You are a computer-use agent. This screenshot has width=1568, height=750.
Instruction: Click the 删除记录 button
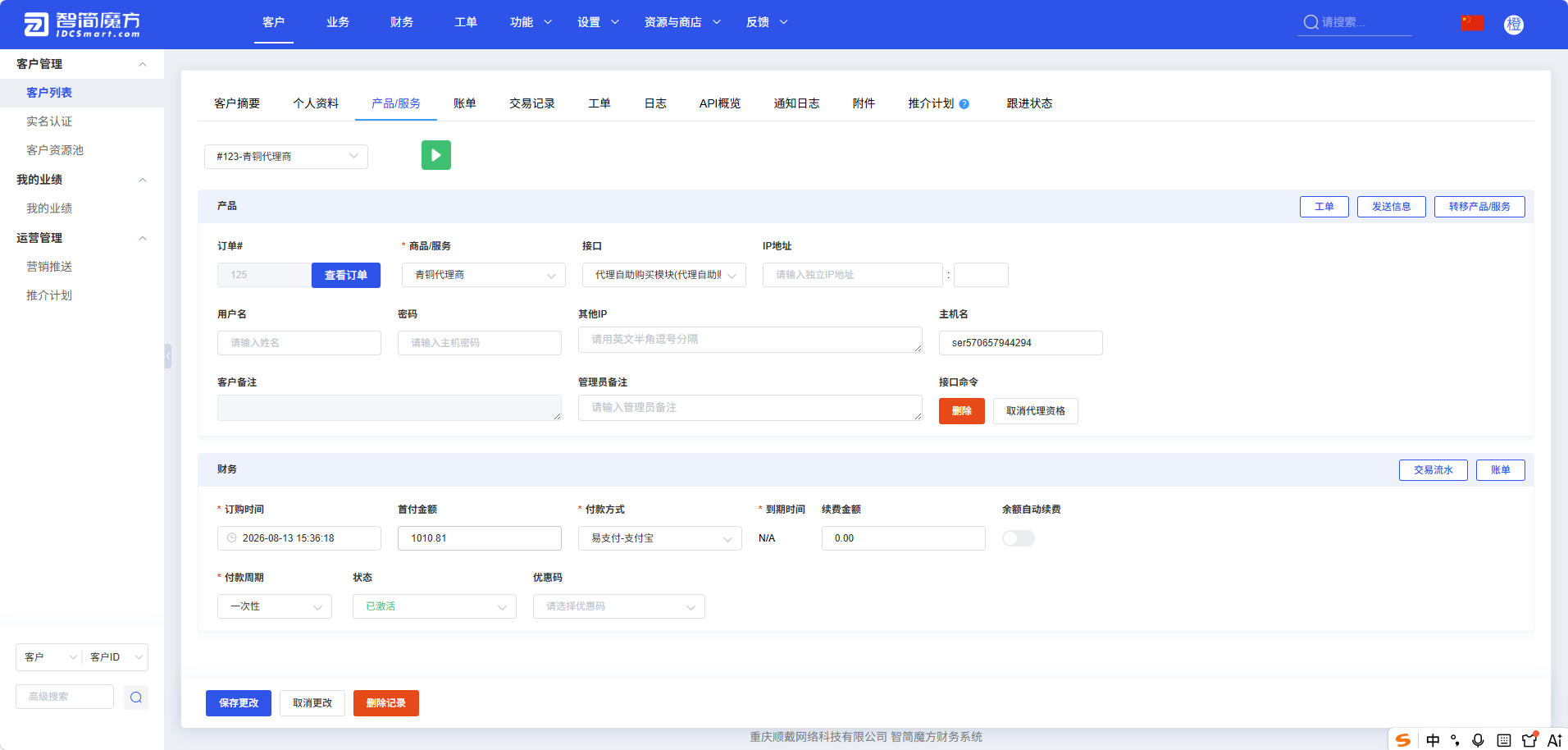[x=386, y=703]
